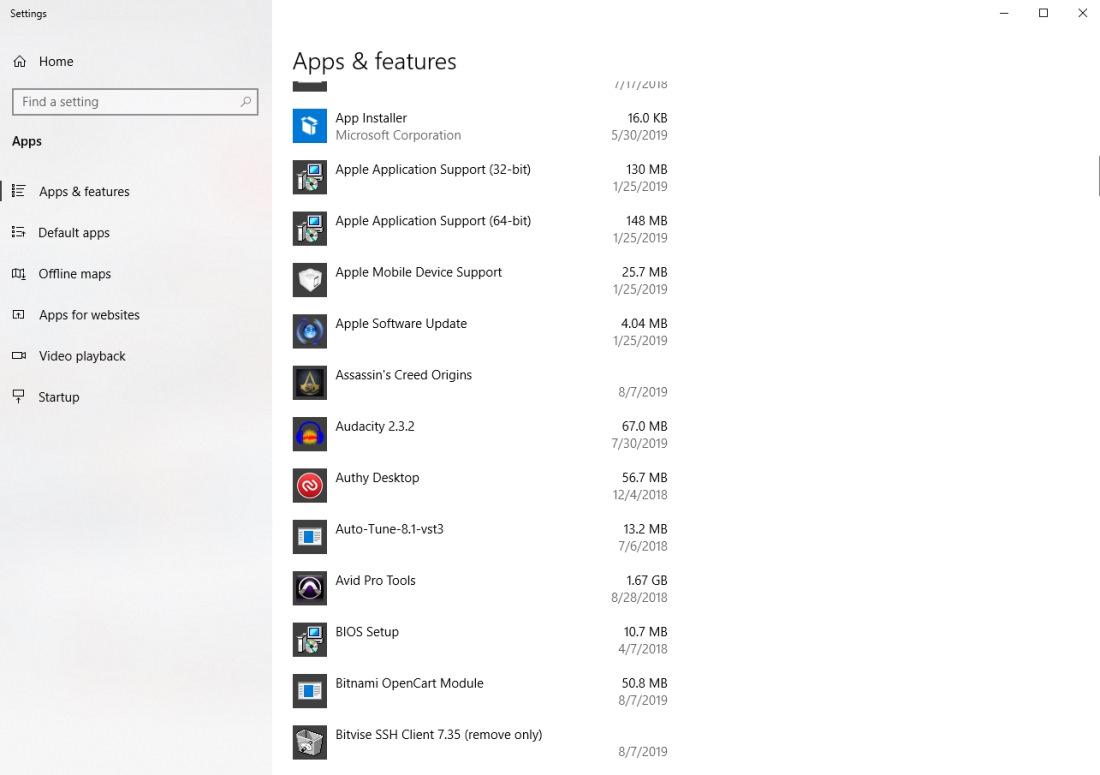The width and height of the screenshot is (1100, 775).
Task: Click the App Installer app icon
Action: point(309,126)
